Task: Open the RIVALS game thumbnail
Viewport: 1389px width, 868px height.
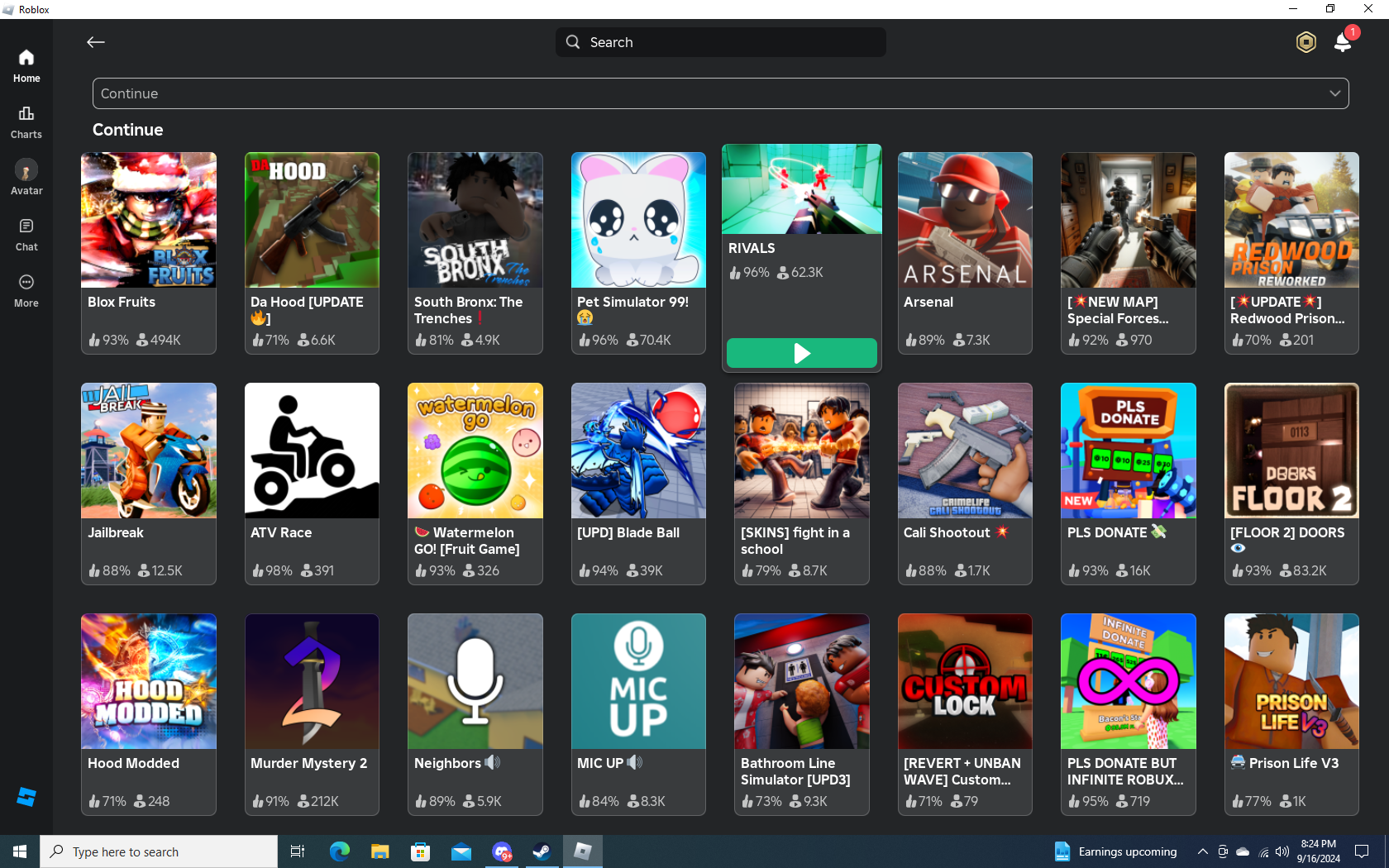Action: (x=802, y=189)
